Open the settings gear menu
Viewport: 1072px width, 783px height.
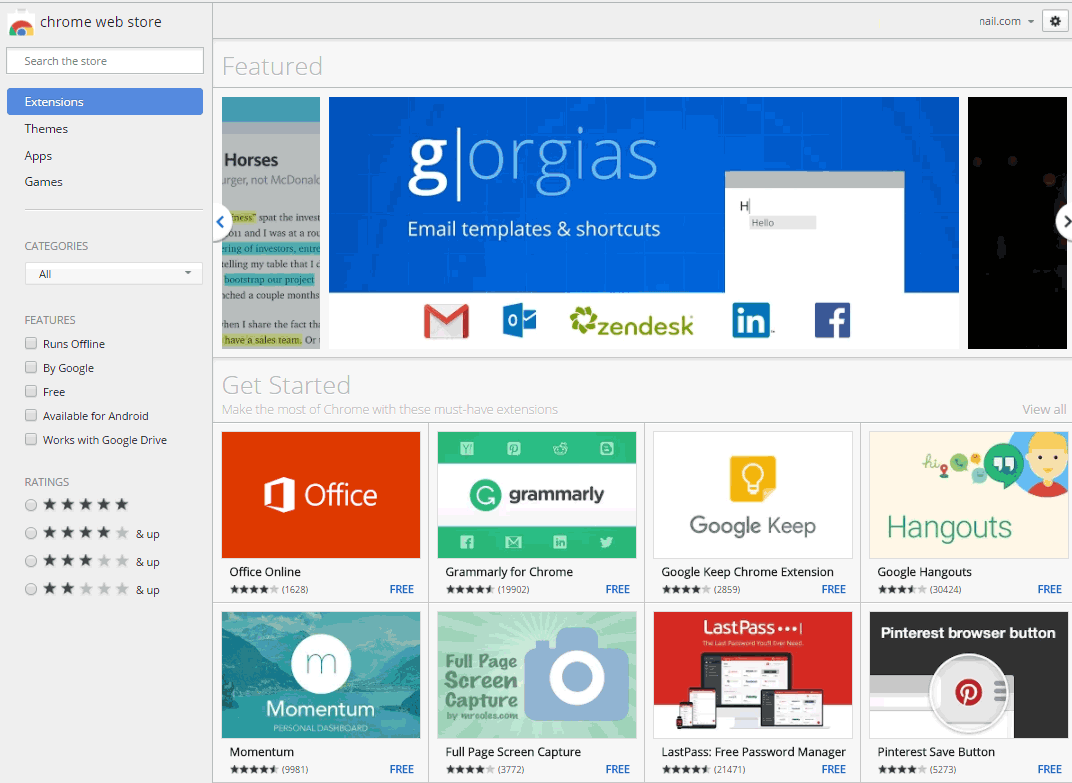click(1055, 21)
